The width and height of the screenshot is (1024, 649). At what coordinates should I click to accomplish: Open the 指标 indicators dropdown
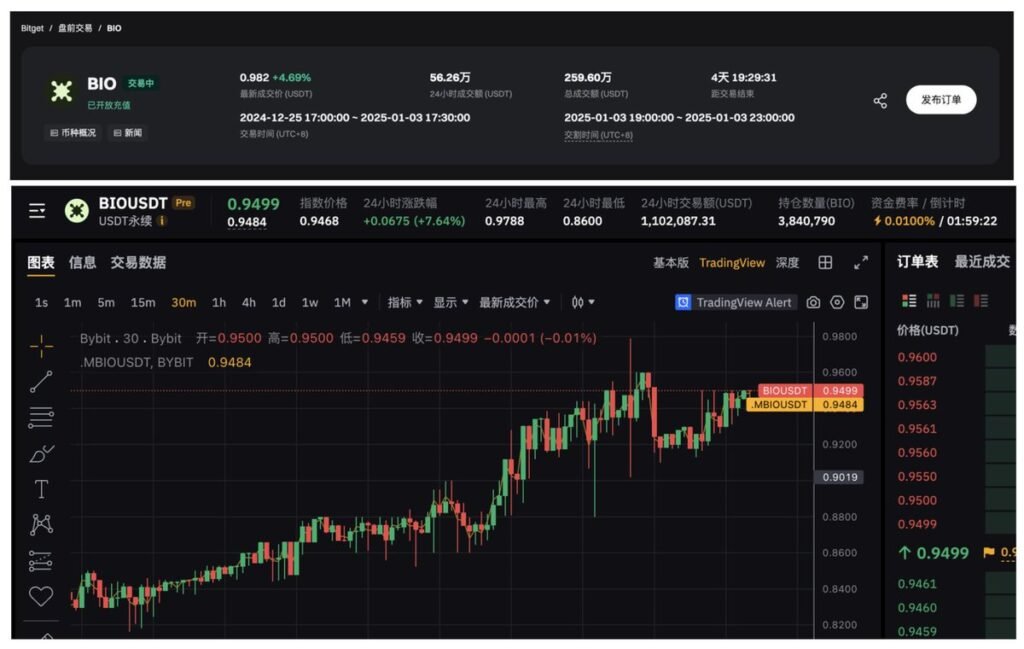[404, 302]
